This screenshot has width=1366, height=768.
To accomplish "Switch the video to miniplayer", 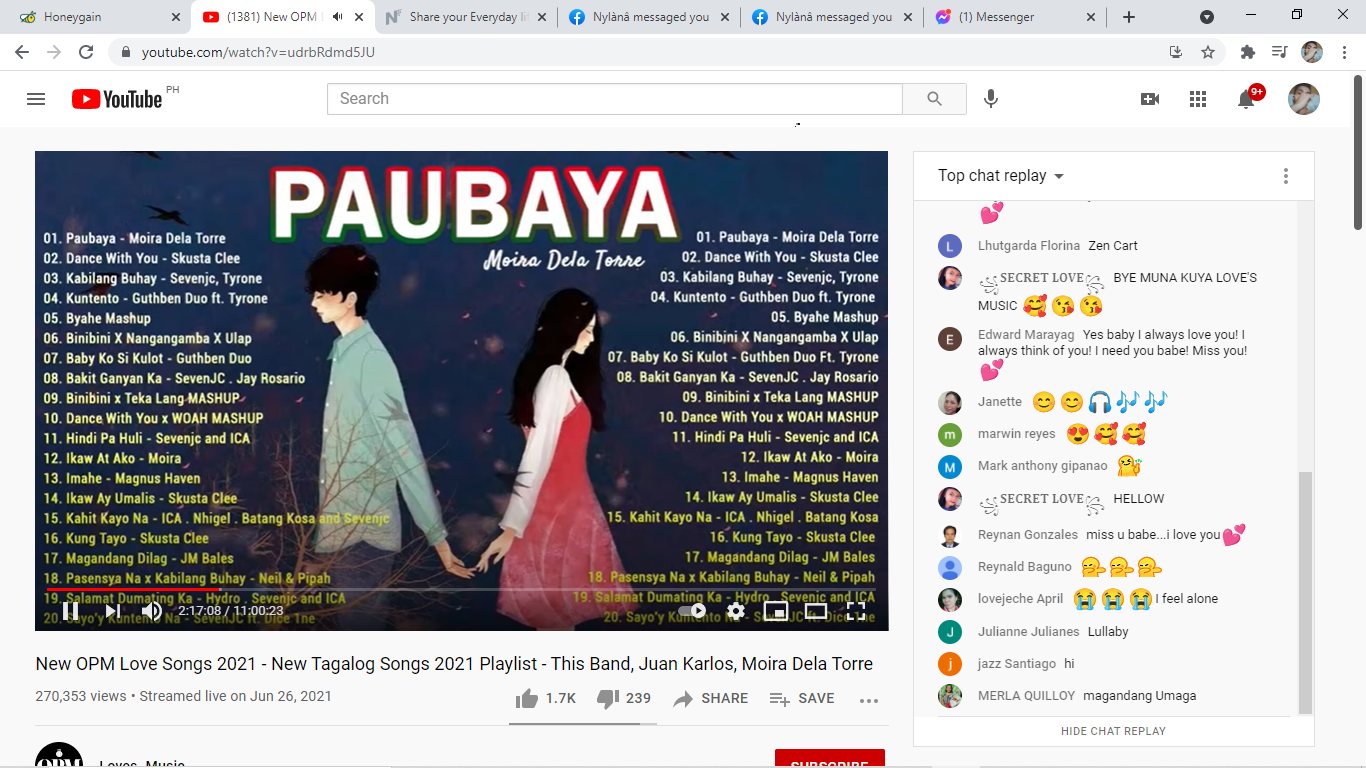I will (x=776, y=611).
